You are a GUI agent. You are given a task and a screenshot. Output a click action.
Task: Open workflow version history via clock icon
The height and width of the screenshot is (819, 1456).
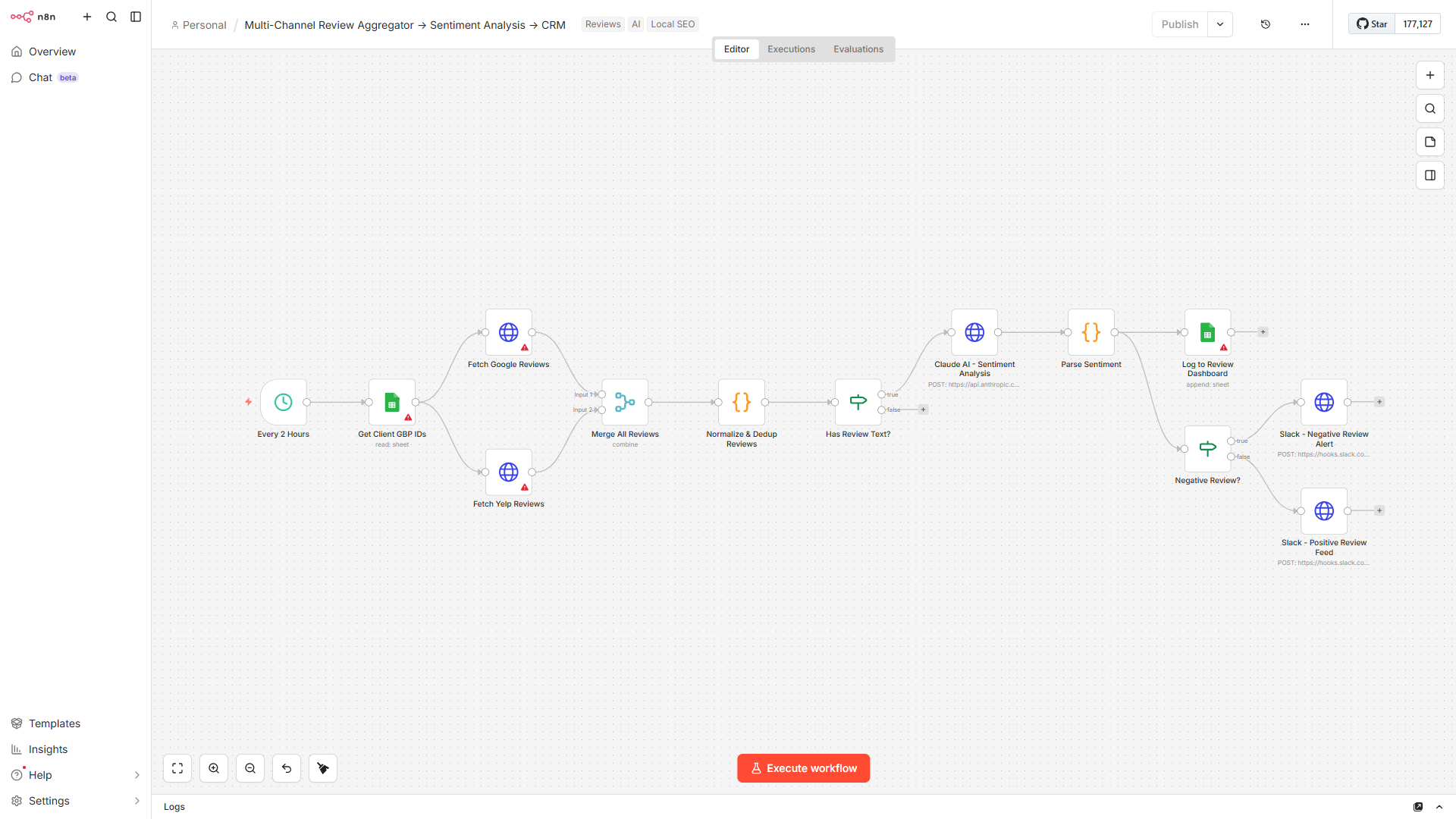point(1266,24)
